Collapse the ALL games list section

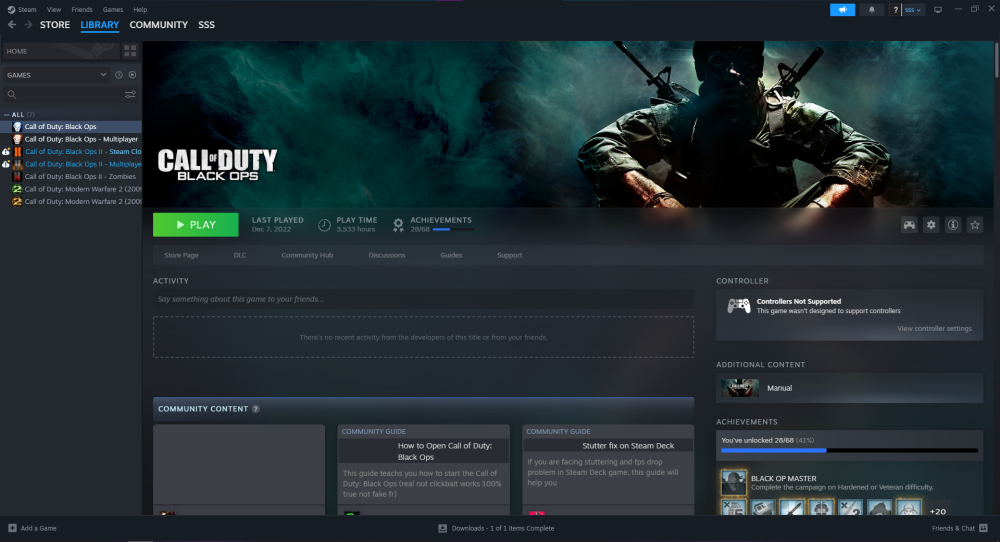click(7, 115)
